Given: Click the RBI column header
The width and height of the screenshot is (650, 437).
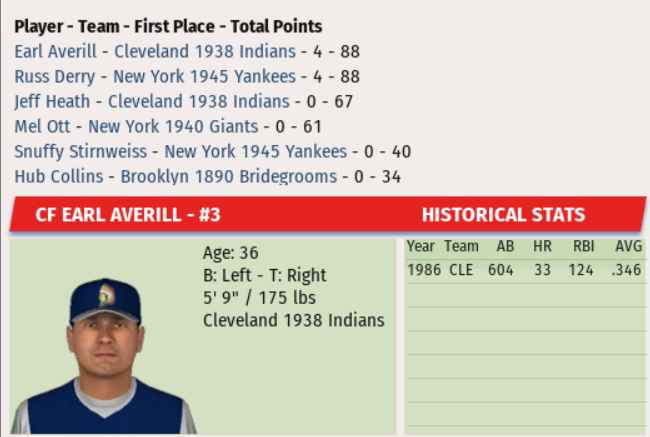Looking at the screenshot, I should coord(583,246).
